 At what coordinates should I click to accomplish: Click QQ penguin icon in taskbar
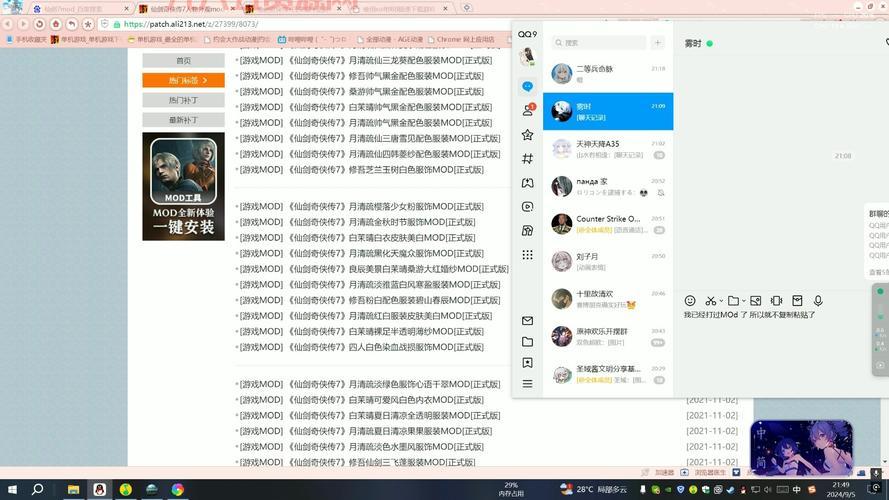pyautogui.click(x=99, y=489)
